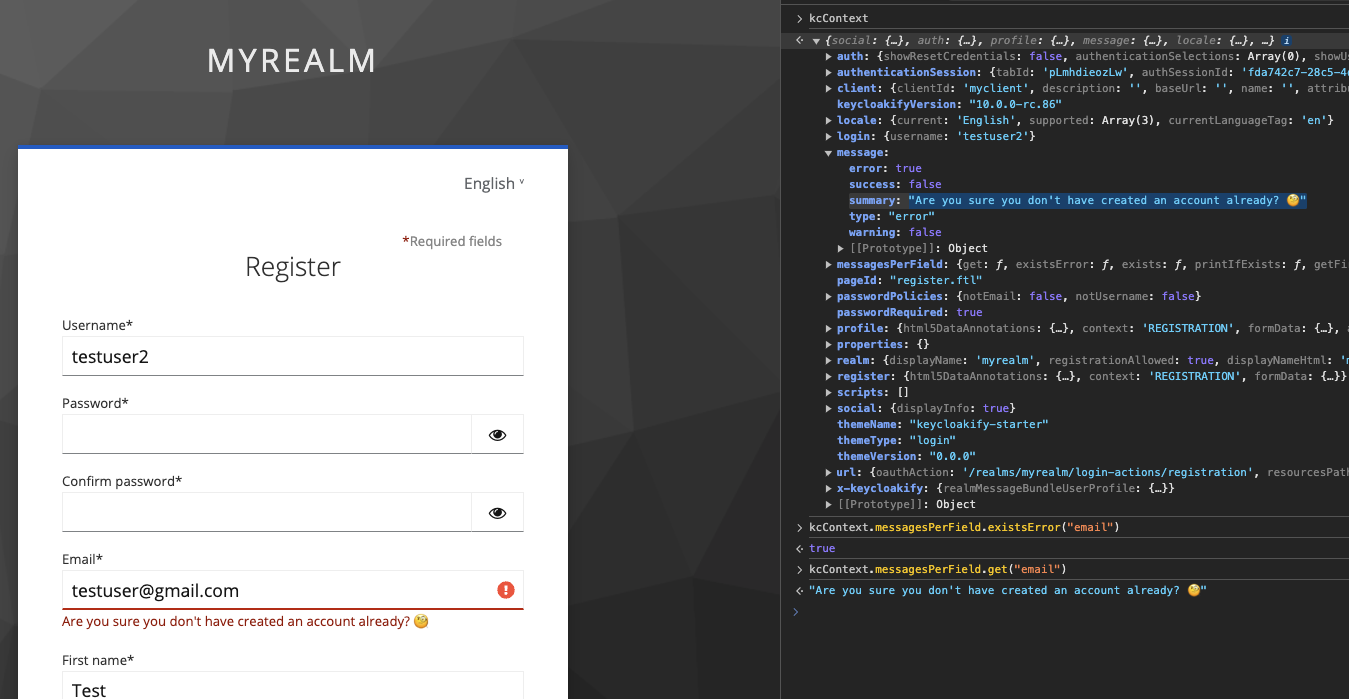Viewport: 1349px width, 699px height.
Task: Focus the Username input field
Action: coord(293,356)
